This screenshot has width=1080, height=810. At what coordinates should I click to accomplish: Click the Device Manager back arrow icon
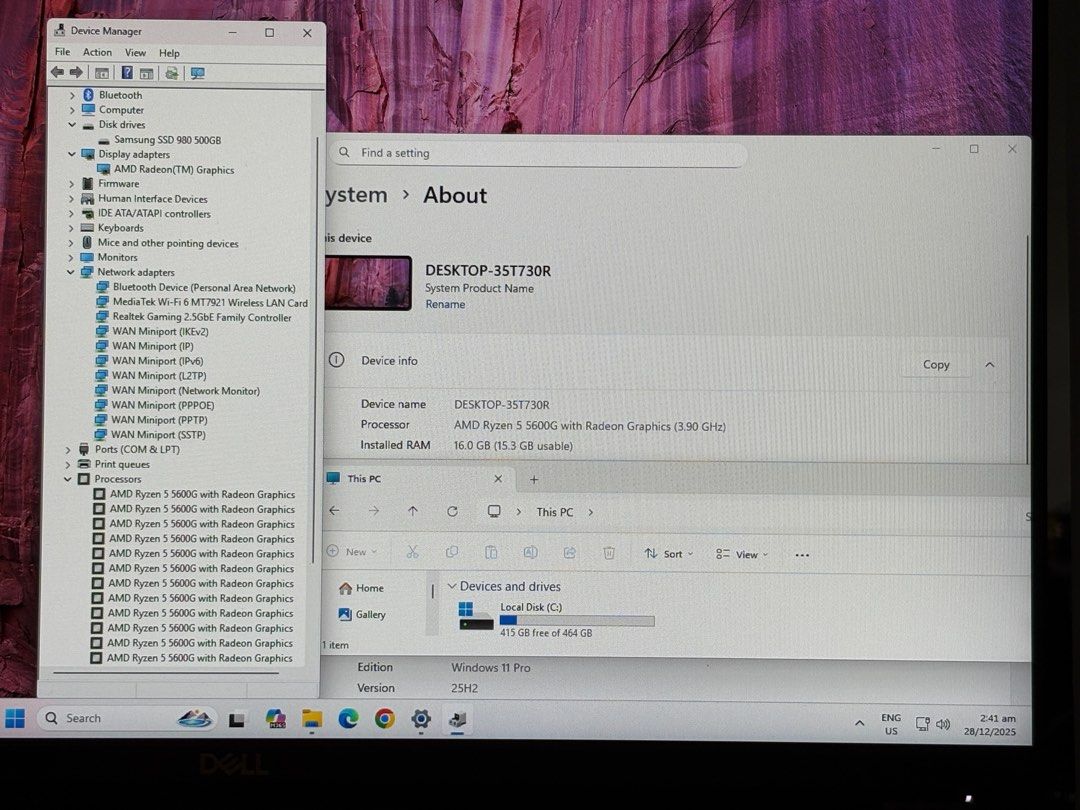(57, 73)
